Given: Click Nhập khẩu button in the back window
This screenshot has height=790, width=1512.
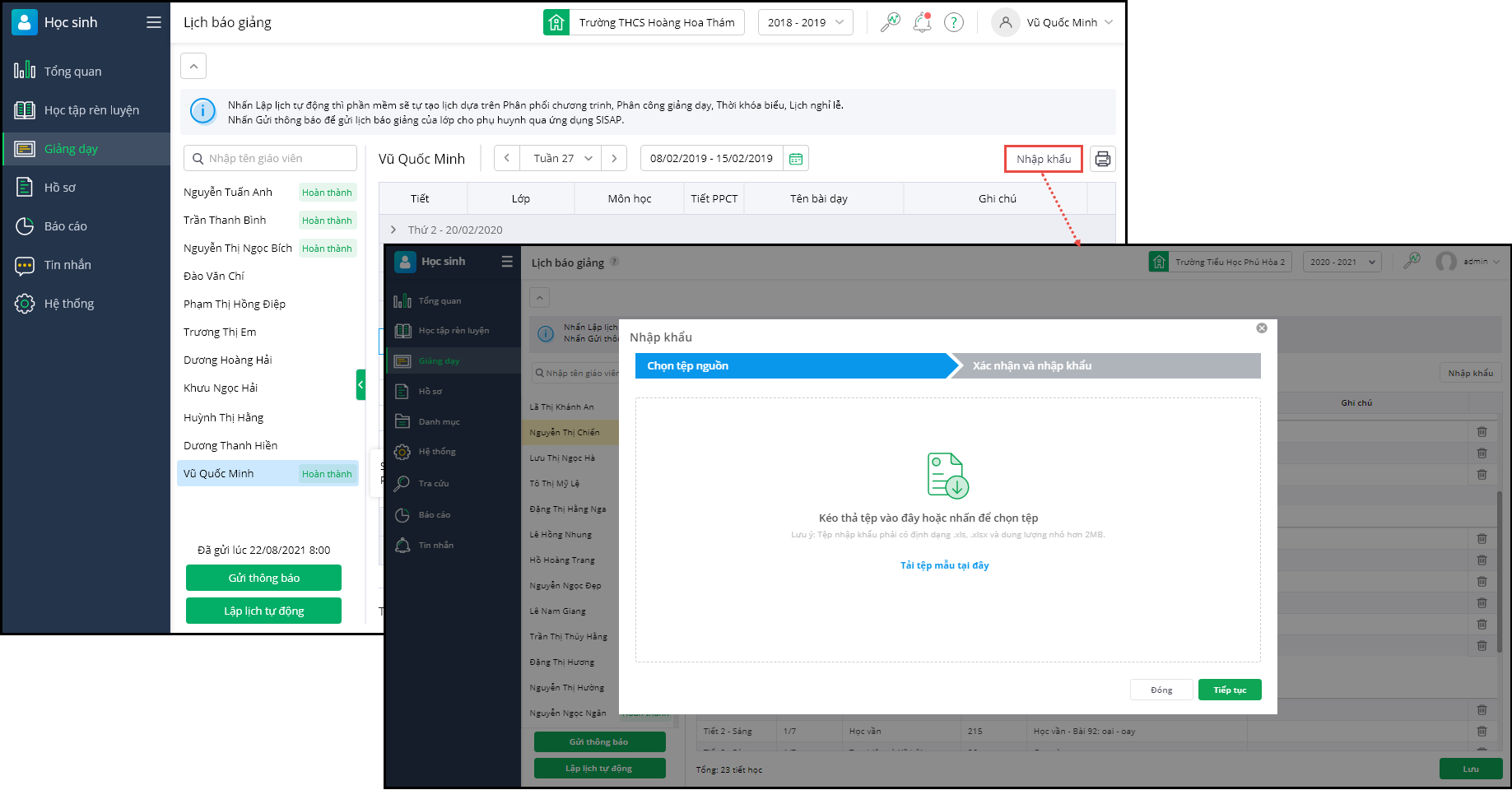Looking at the screenshot, I should (1044, 159).
